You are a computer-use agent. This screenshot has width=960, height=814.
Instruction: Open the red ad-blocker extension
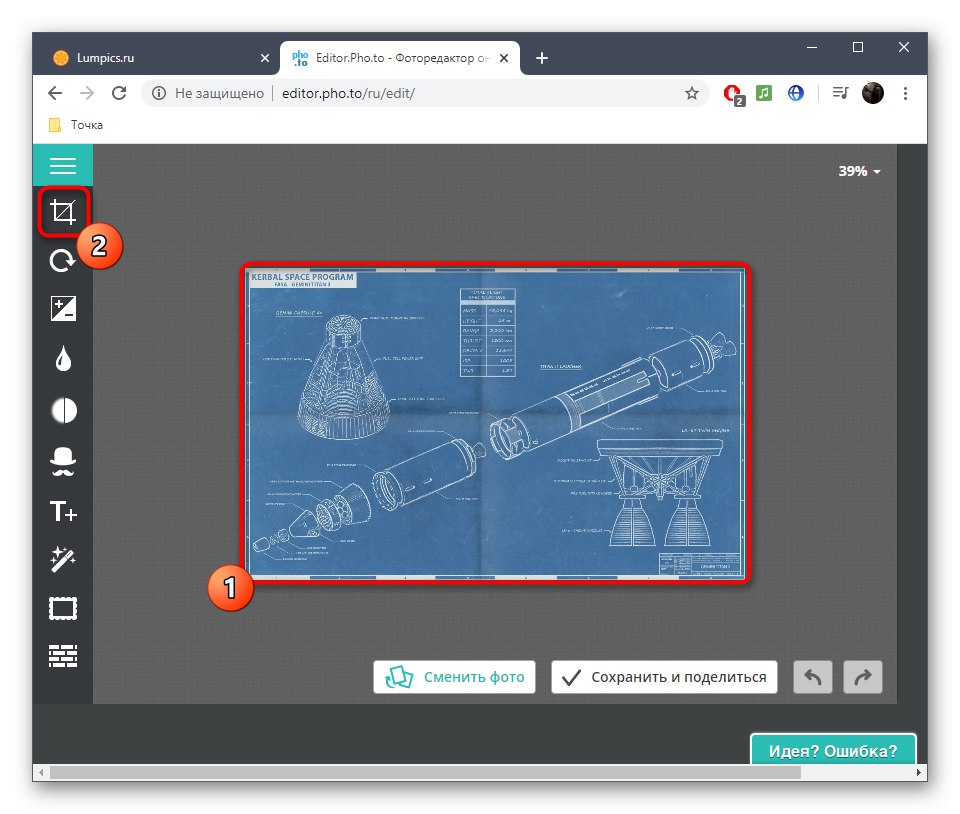pyautogui.click(x=733, y=94)
